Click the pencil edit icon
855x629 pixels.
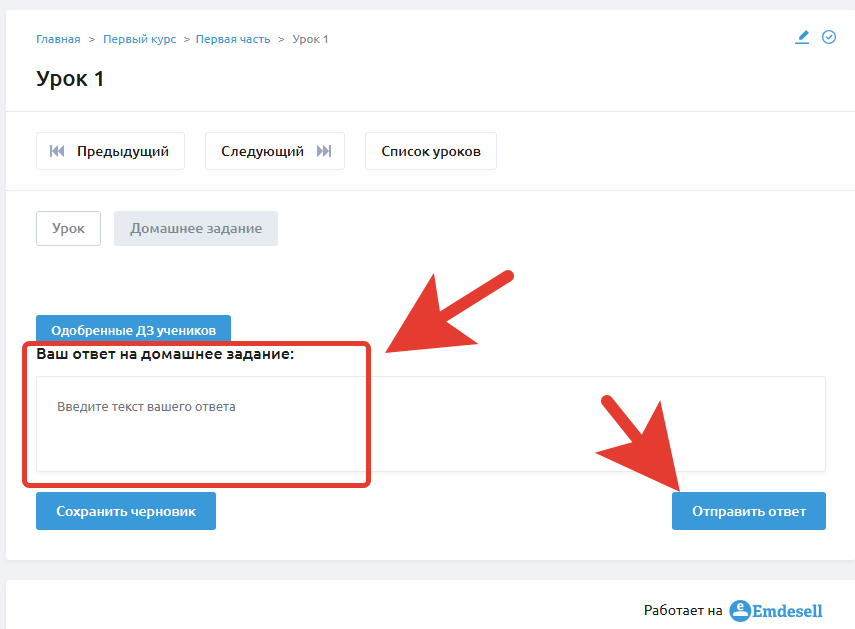tap(802, 37)
